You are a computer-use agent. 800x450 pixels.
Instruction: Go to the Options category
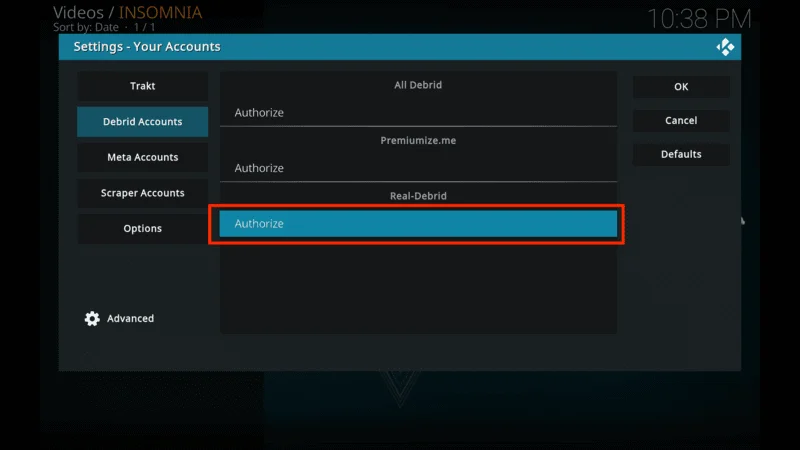click(x=142, y=228)
